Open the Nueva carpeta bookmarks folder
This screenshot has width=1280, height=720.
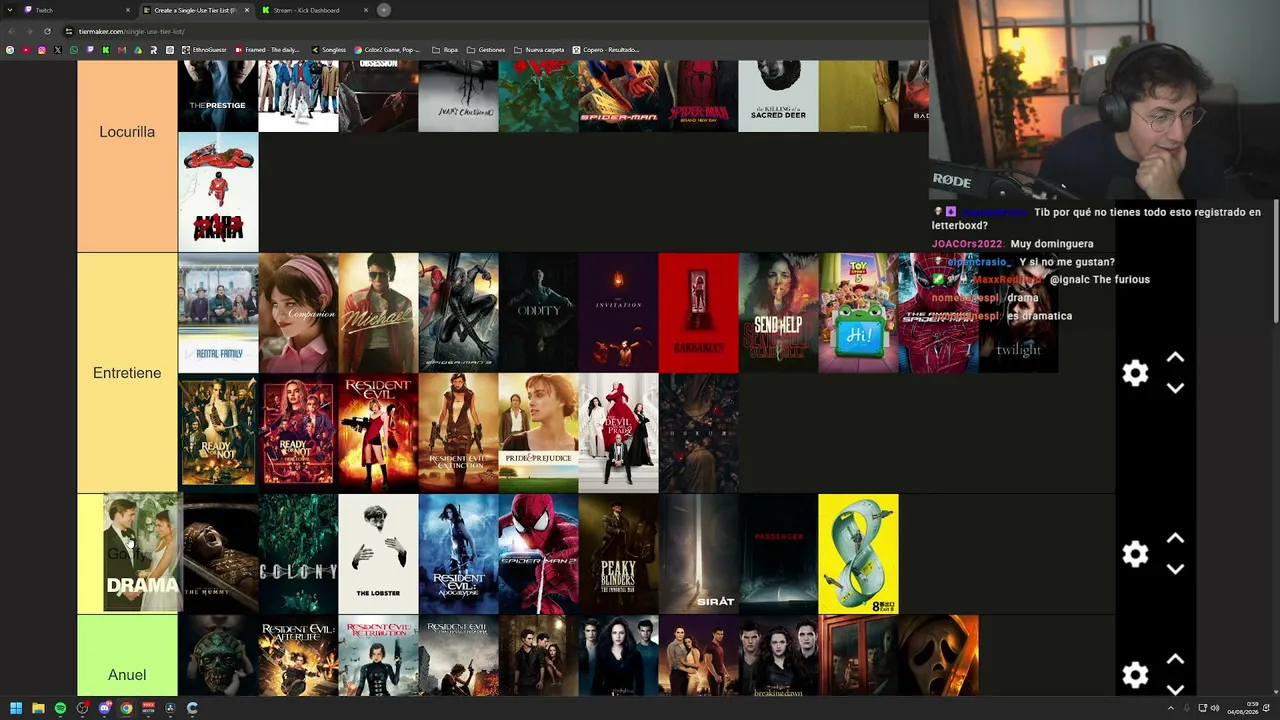539,50
